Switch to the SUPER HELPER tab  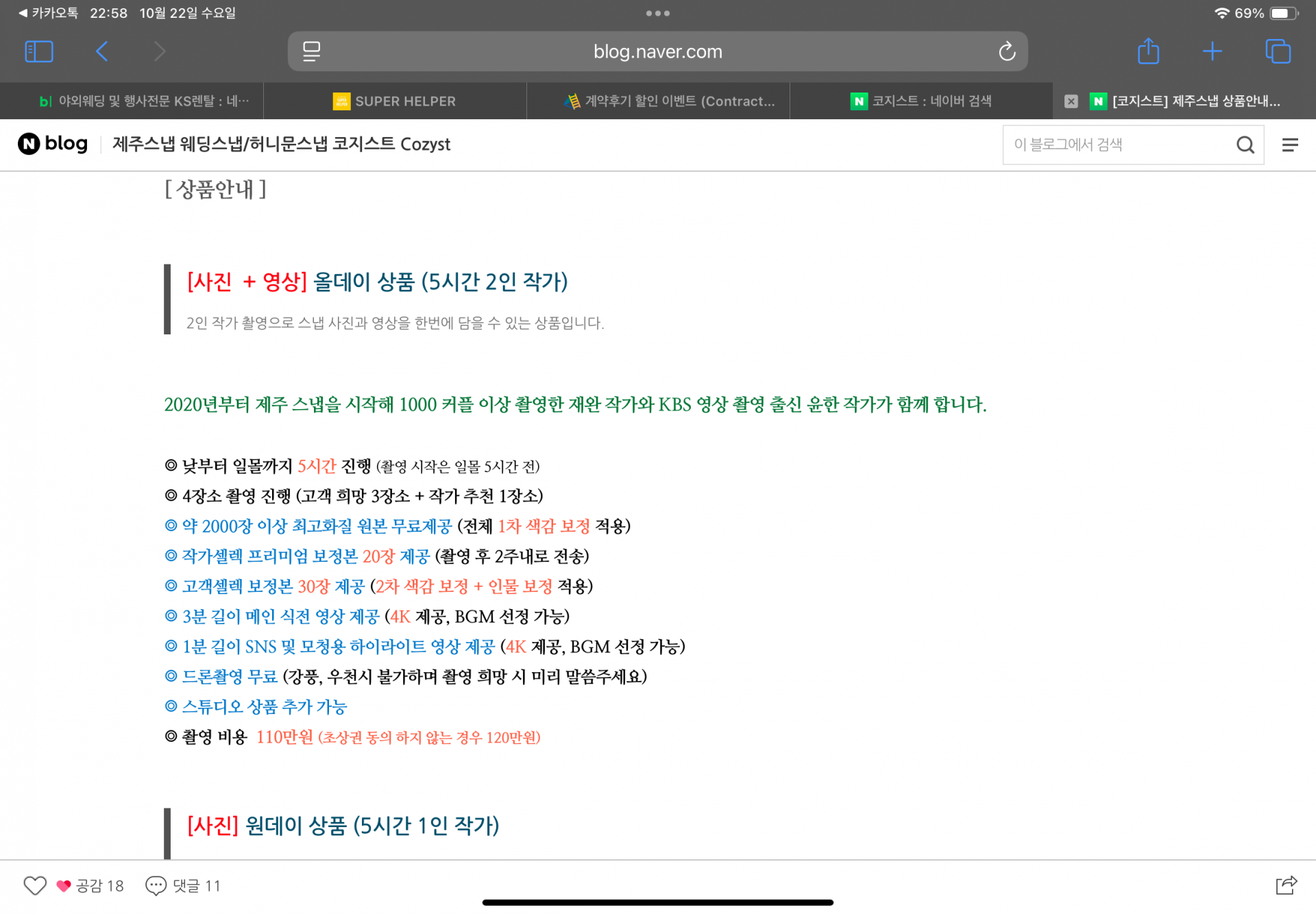(x=395, y=101)
